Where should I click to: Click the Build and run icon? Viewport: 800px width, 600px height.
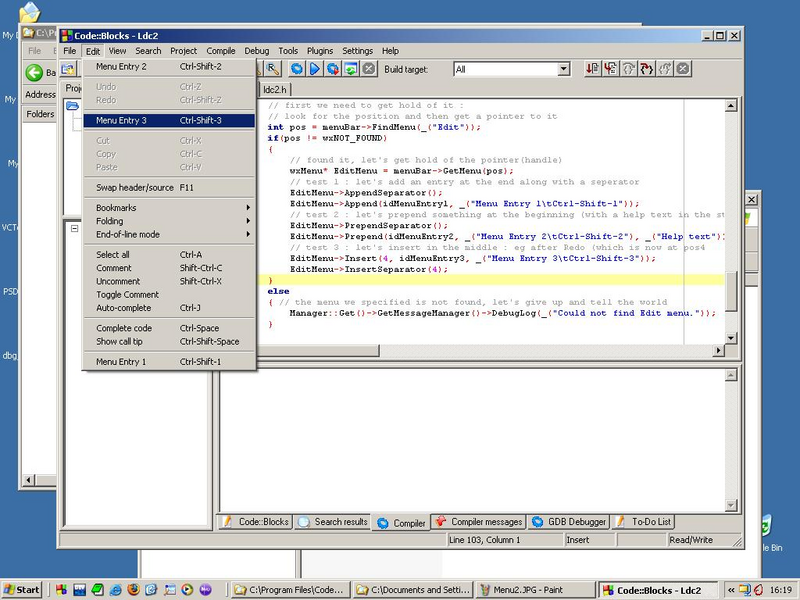333,69
